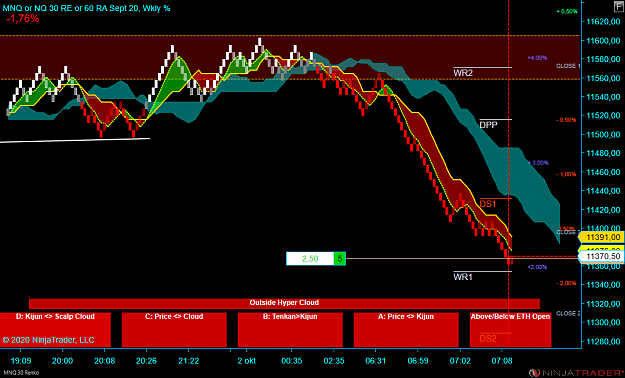Click the A: Price <> Kijun panel
This screenshot has height=378, width=625.
pos(406,330)
